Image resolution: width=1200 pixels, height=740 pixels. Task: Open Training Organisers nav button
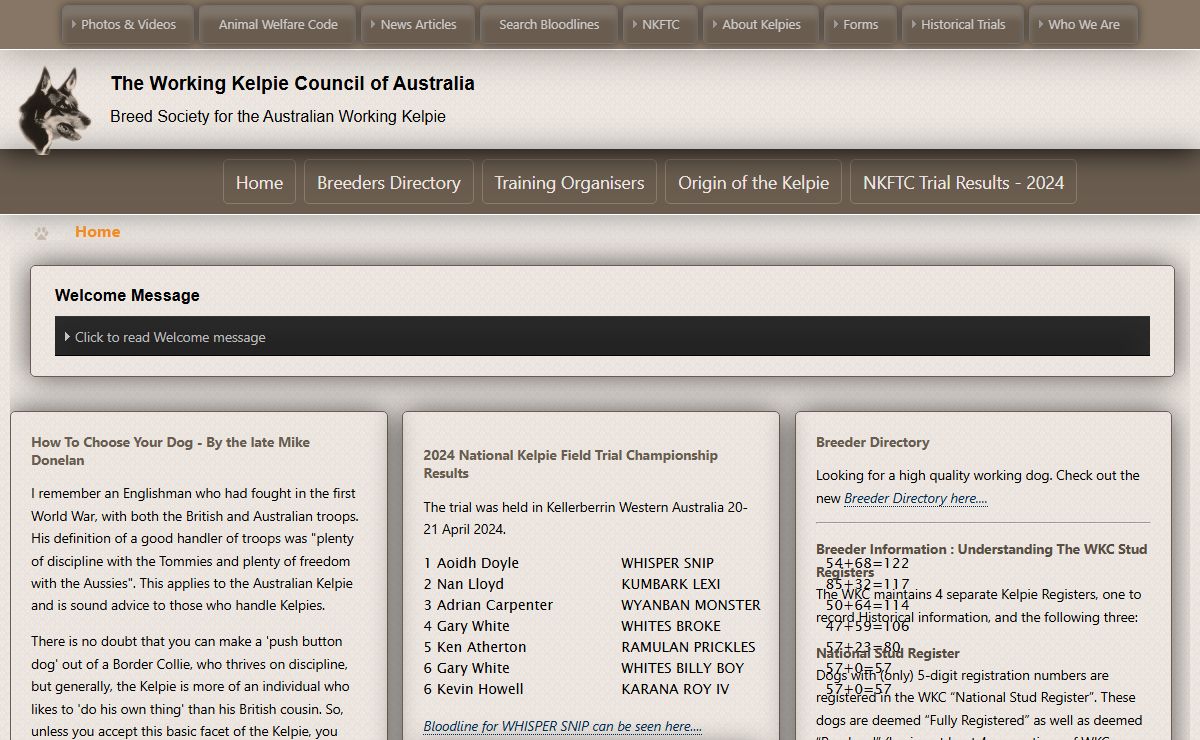(x=569, y=182)
